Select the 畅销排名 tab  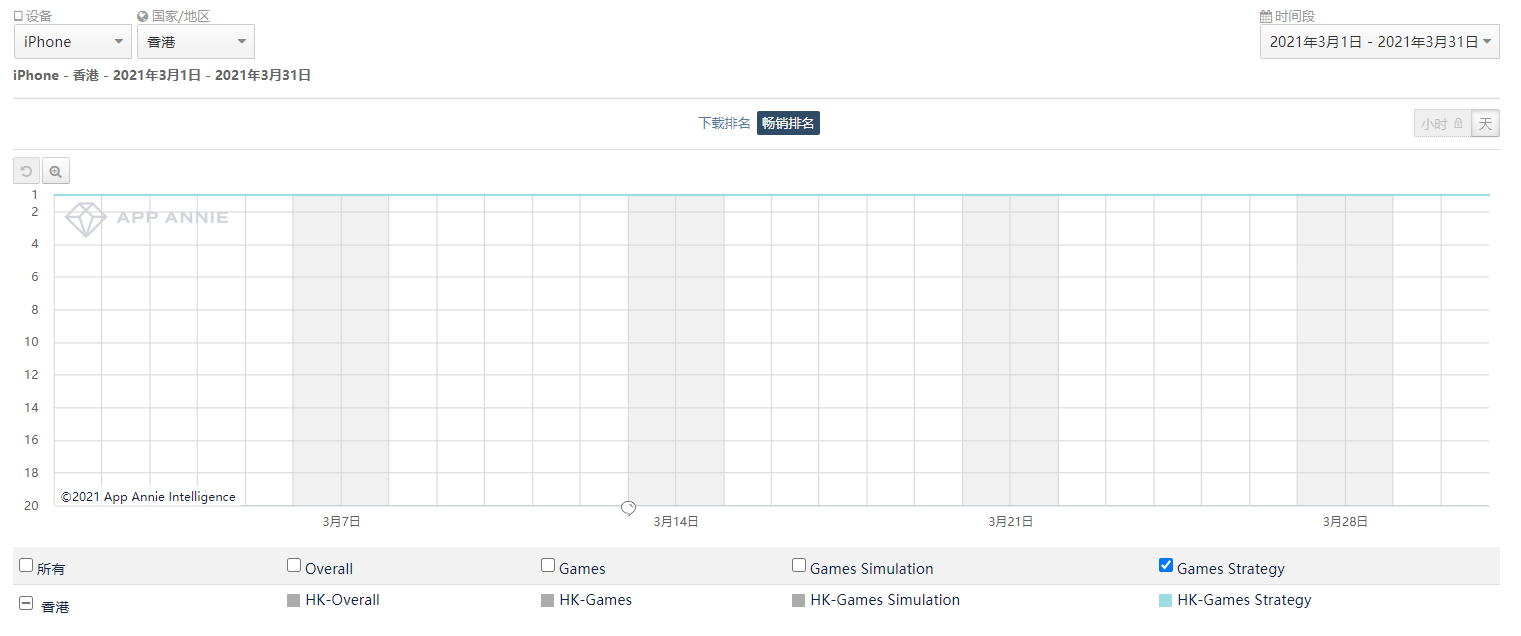(788, 123)
